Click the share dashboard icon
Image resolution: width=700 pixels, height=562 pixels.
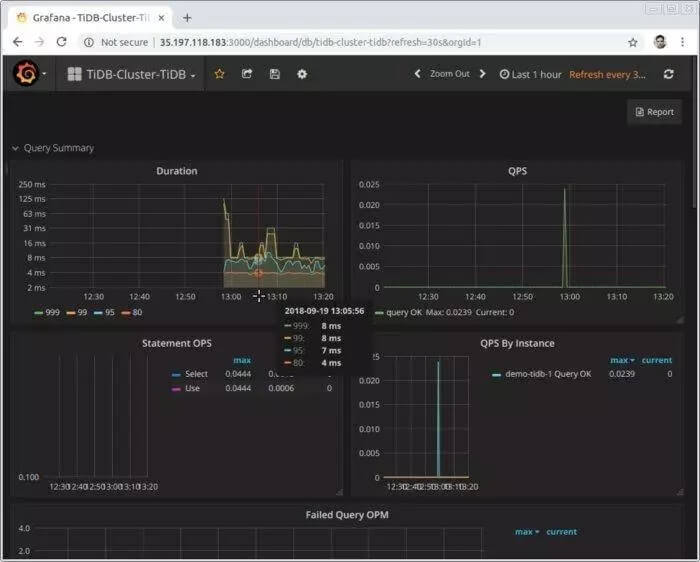coord(247,74)
